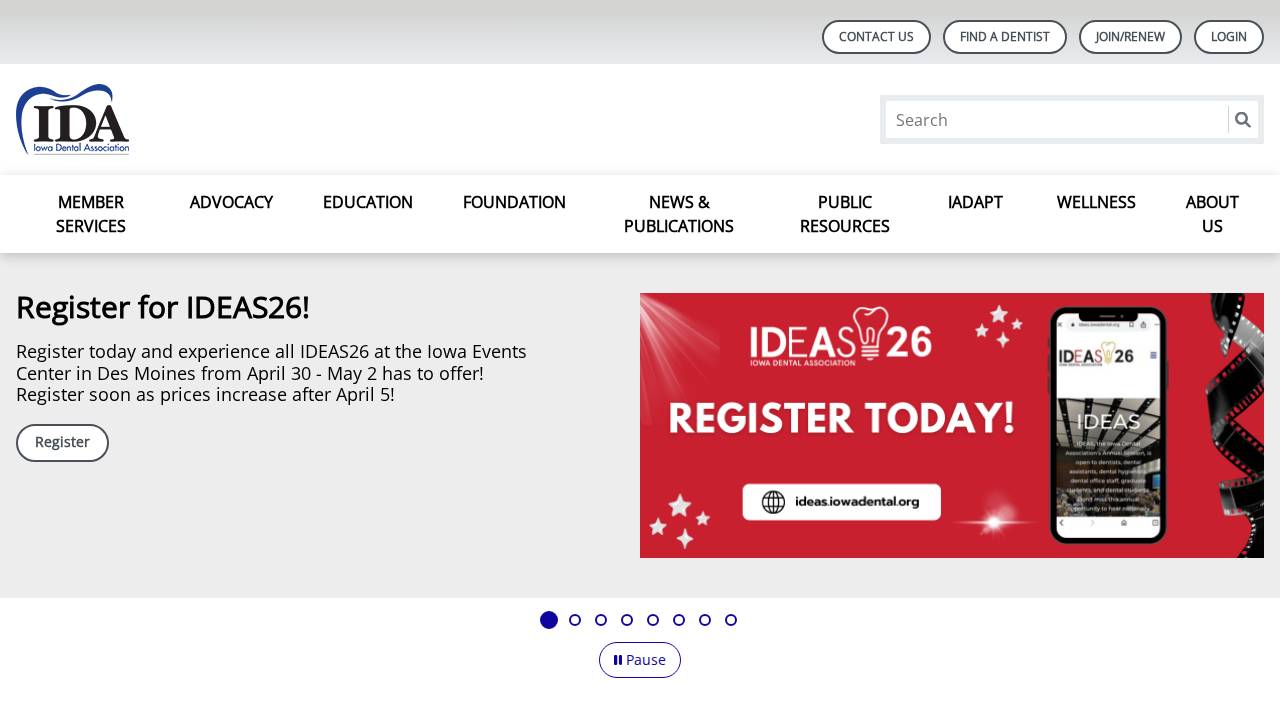The height and width of the screenshot is (720, 1280).
Task: Click the LOGIN button
Action: (1228, 36)
